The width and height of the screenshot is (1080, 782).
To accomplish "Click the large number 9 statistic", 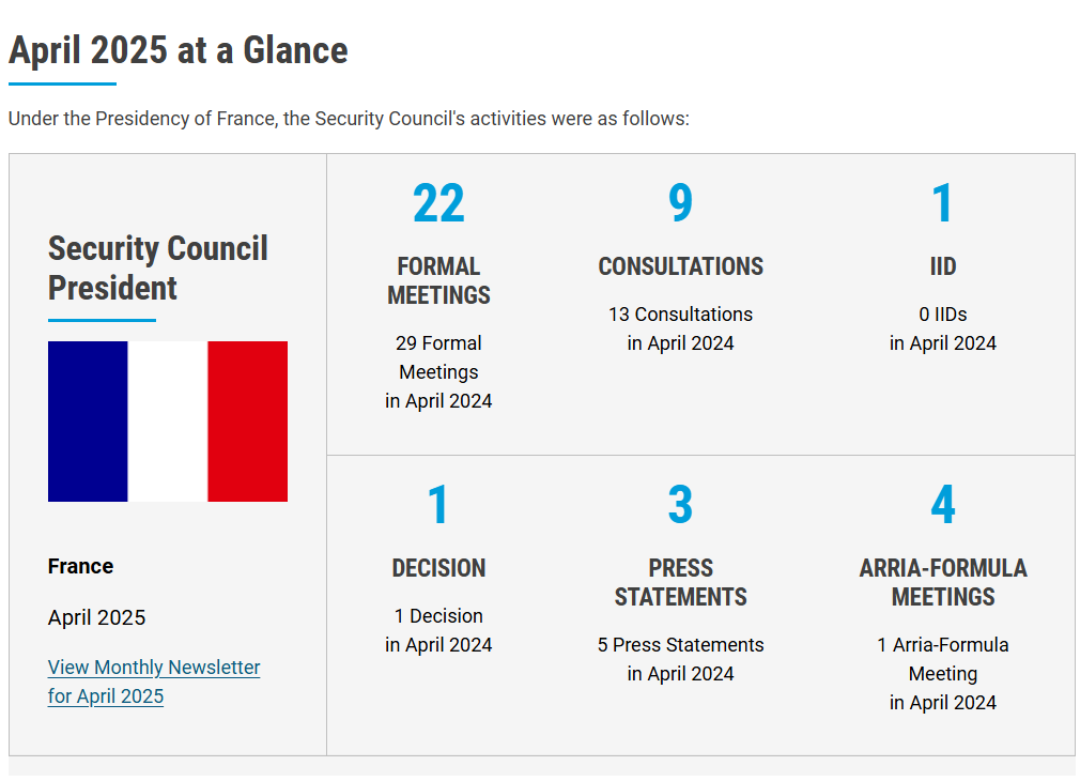I will coord(680,204).
